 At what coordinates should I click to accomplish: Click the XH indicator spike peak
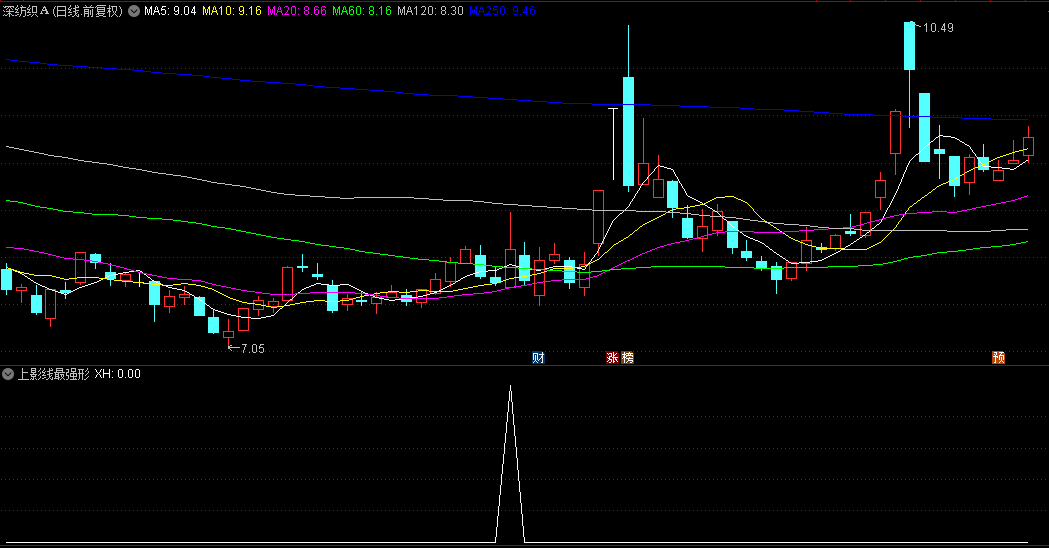coord(510,387)
